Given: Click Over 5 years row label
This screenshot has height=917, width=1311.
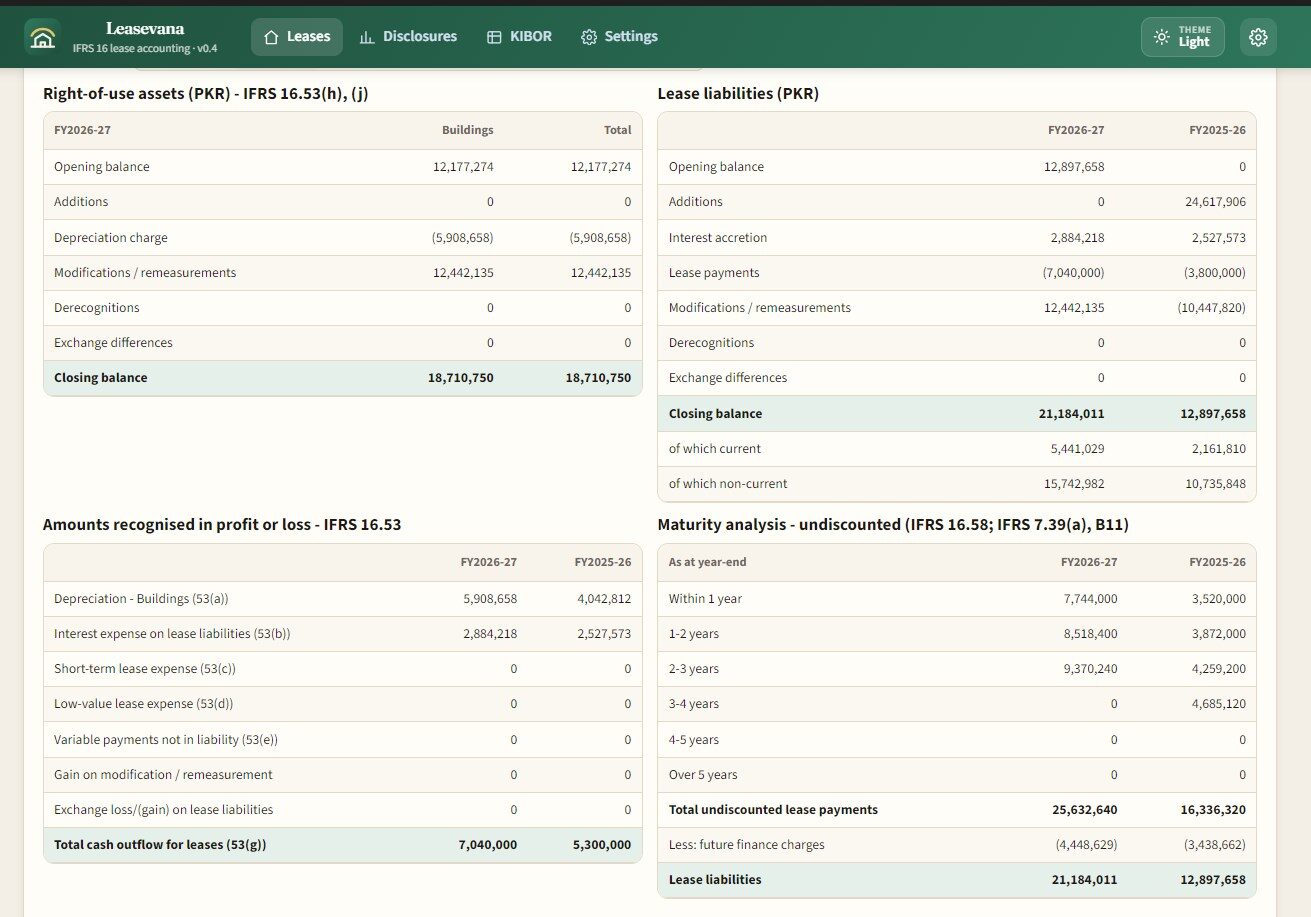Looking at the screenshot, I should 703,775.
